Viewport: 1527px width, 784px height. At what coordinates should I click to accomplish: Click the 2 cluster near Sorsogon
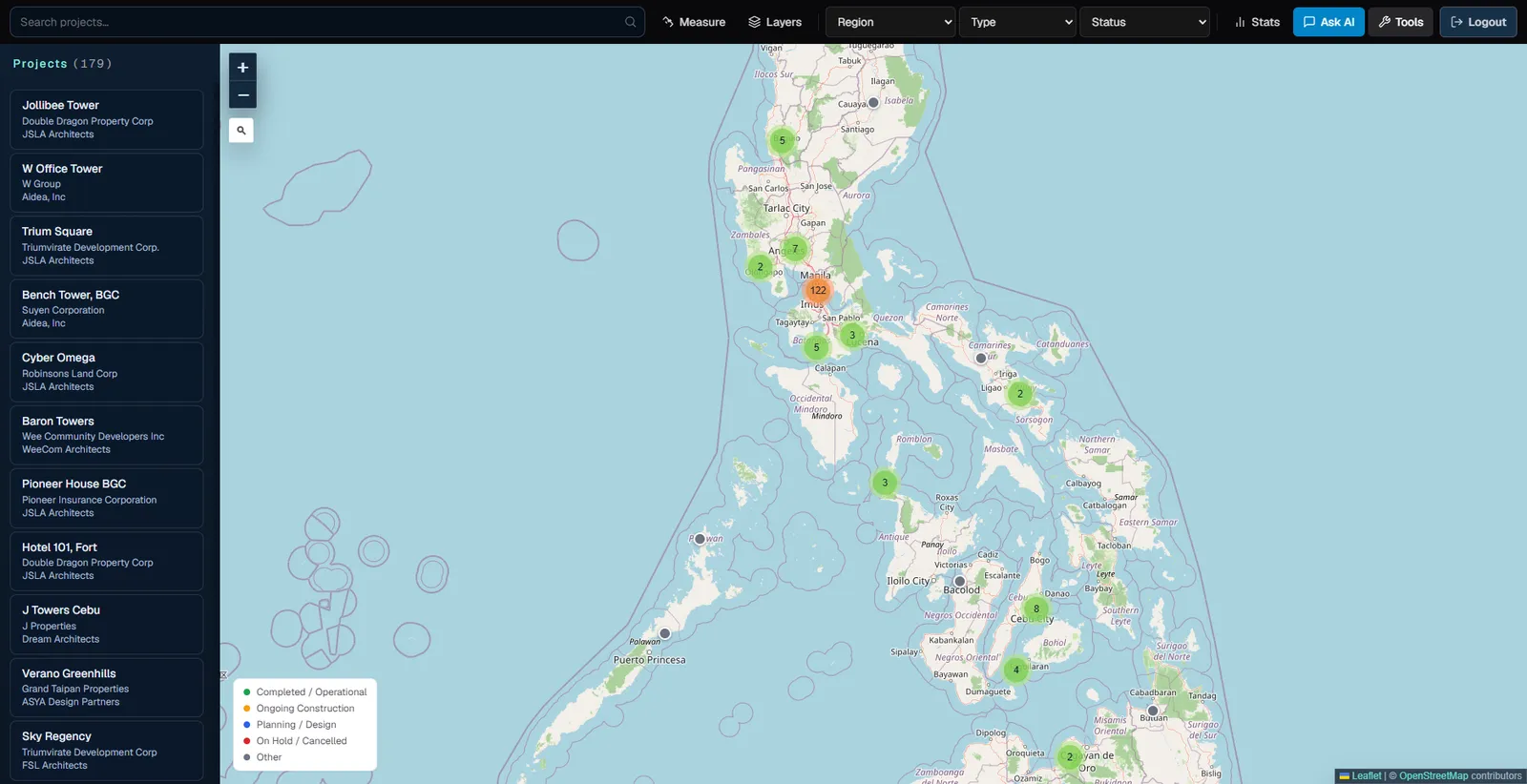coord(1020,394)
